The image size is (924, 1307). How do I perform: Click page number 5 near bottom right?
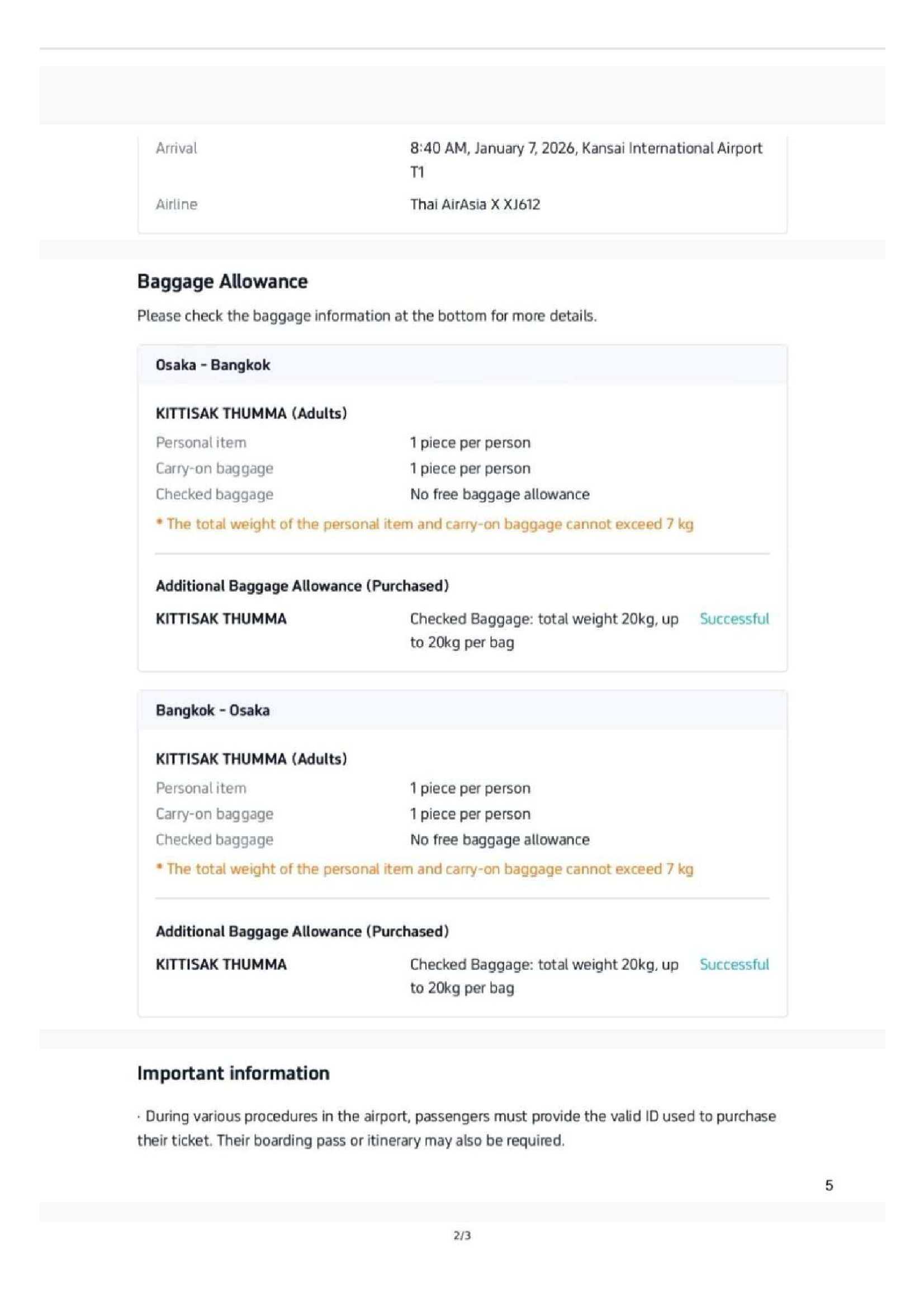click(828, 1185)
